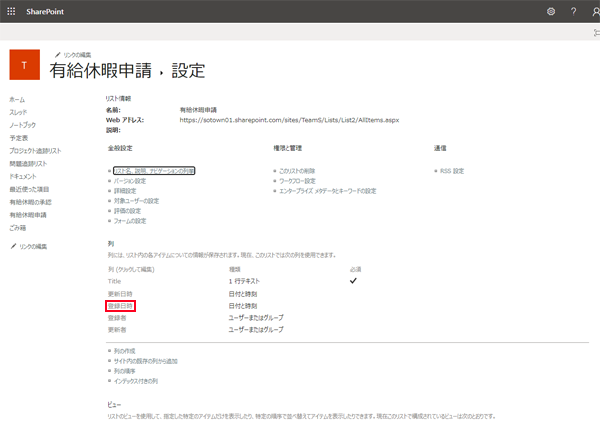Open 有給休暇の承認 in the left navigation
The height and width of the screenshot is (427, 600).
pos(30,202)
